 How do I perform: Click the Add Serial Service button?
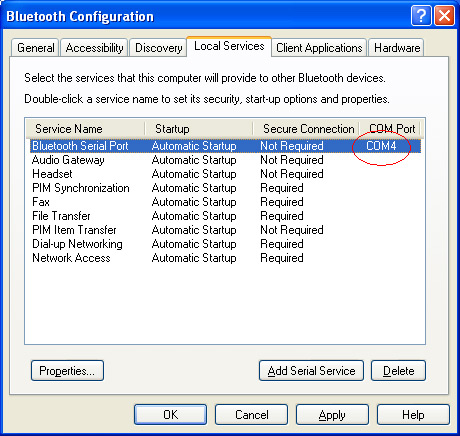click(x=311, y=370)
